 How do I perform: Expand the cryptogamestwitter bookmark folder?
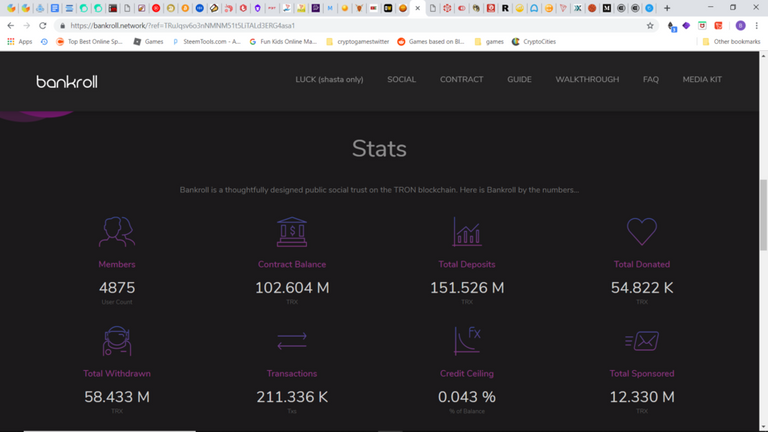(357, 42)
